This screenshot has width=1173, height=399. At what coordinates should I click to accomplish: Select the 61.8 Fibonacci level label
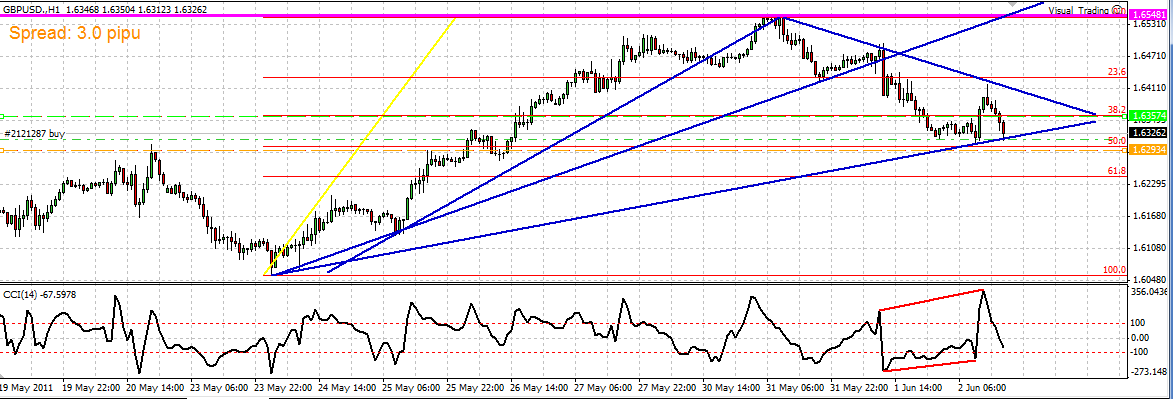(1117, 171)
